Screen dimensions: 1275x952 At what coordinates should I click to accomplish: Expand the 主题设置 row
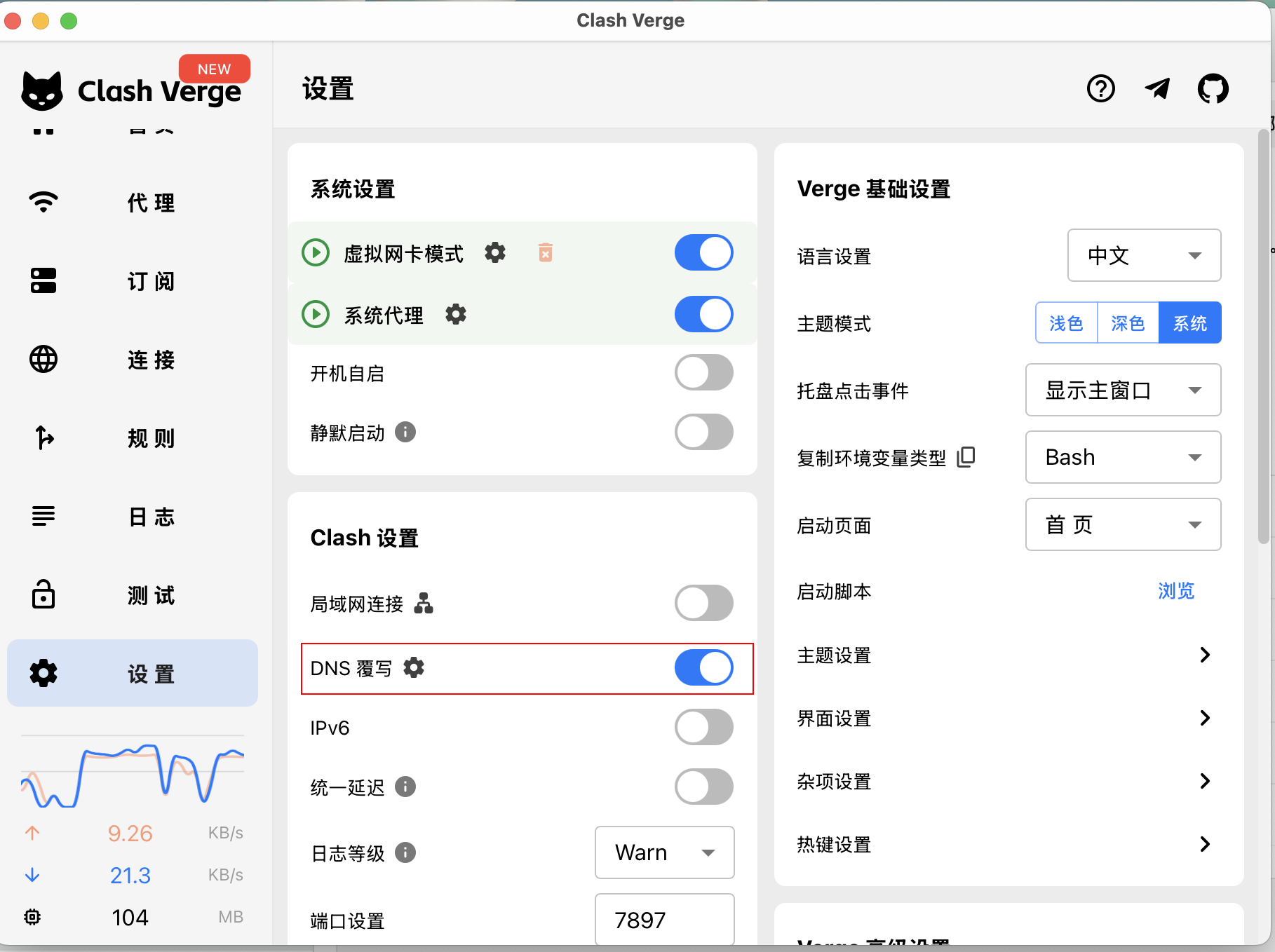[x=1008, y=655]
